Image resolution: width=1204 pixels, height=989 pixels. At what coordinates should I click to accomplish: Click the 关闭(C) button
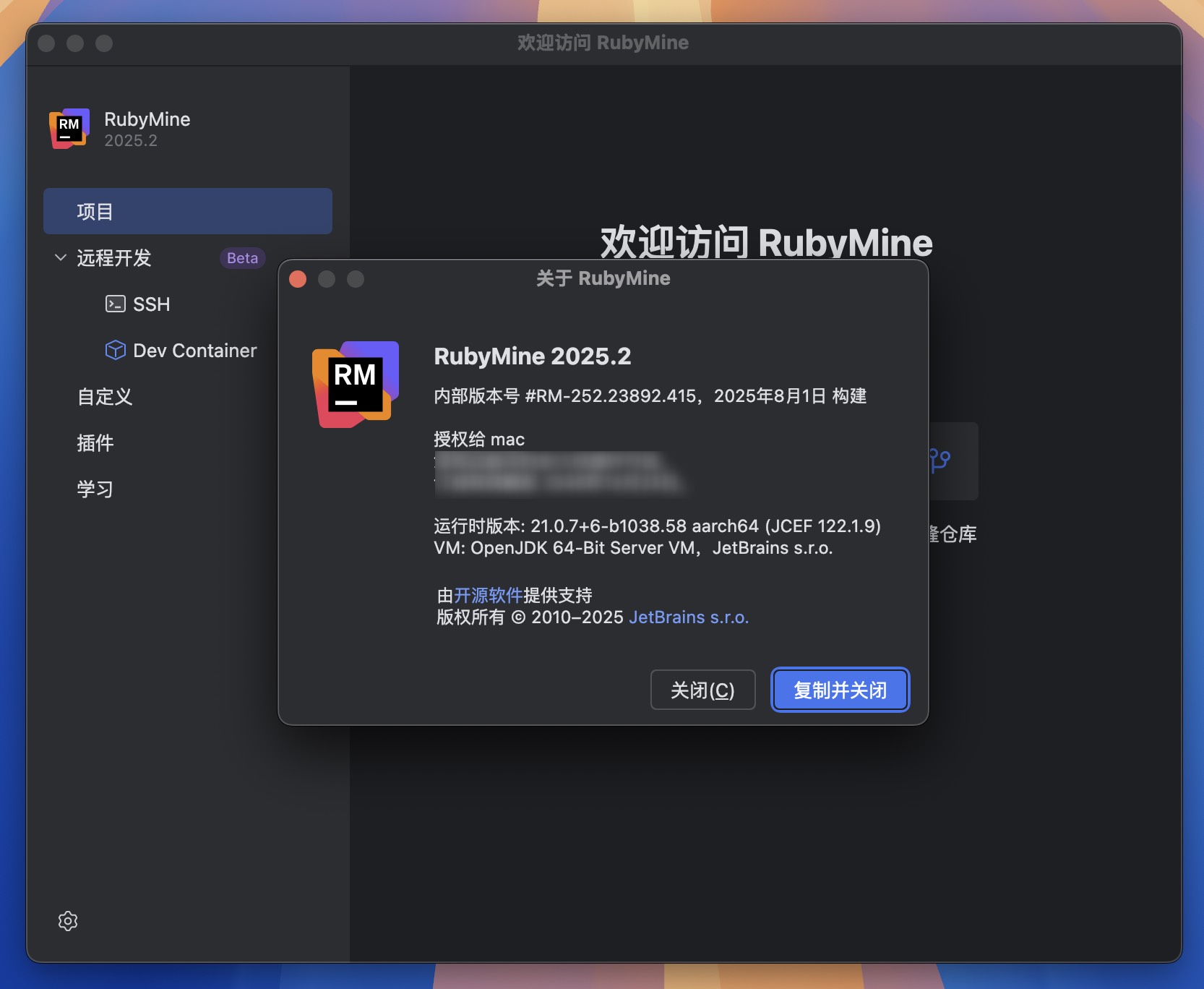point(702,690)
